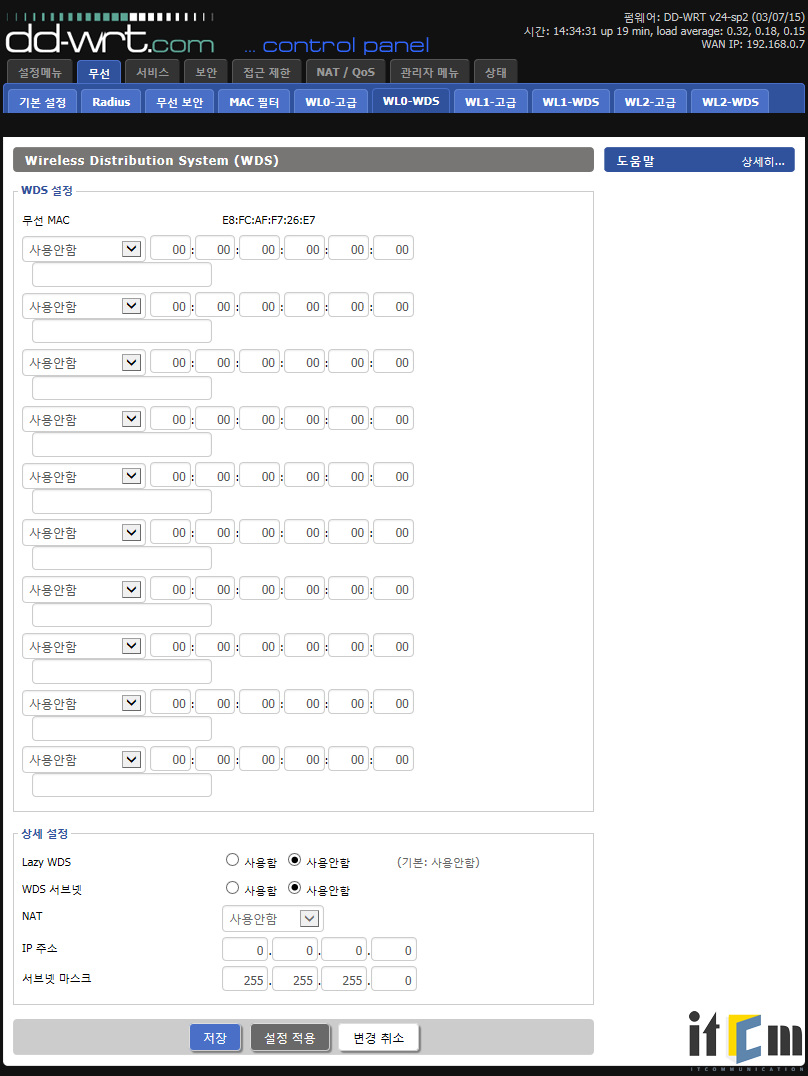The width and height of the screenshot is (808, 1076).
Task: Enable WDS 서브넷 with 사용함 radio
Action: pos(233,888)
